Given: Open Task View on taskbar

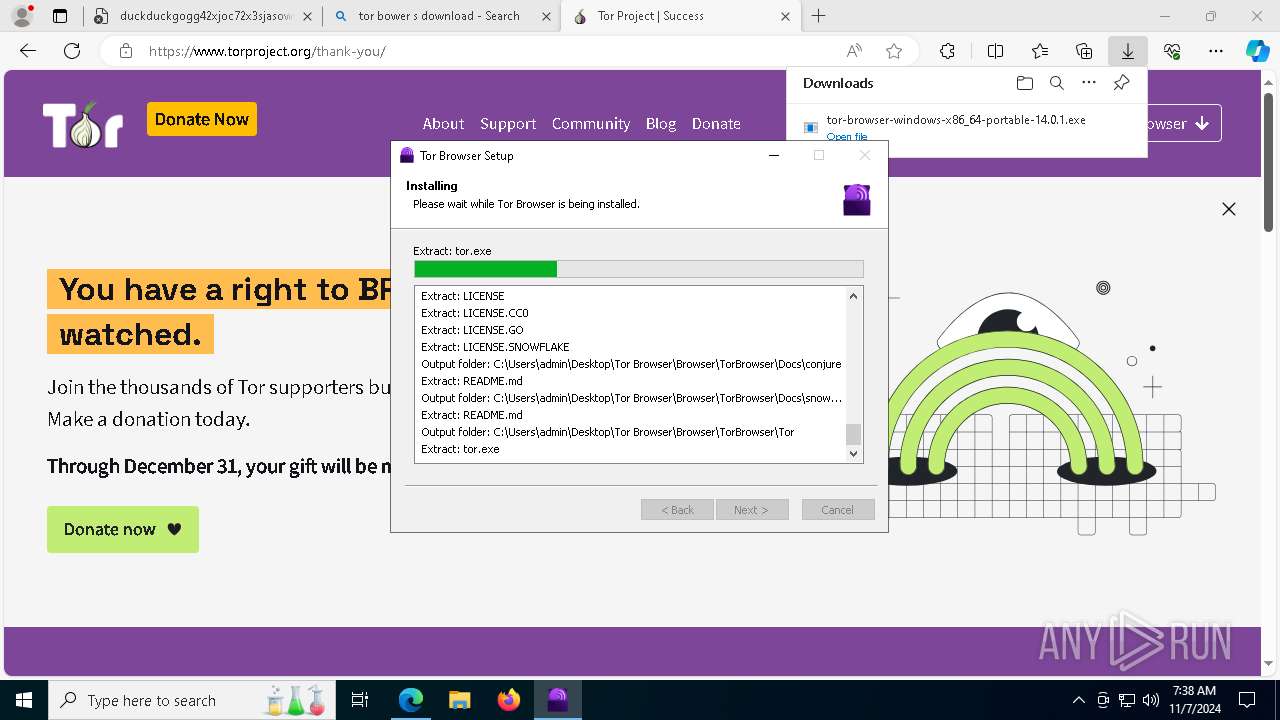Looking at the screenshot, I should (360, 700).
